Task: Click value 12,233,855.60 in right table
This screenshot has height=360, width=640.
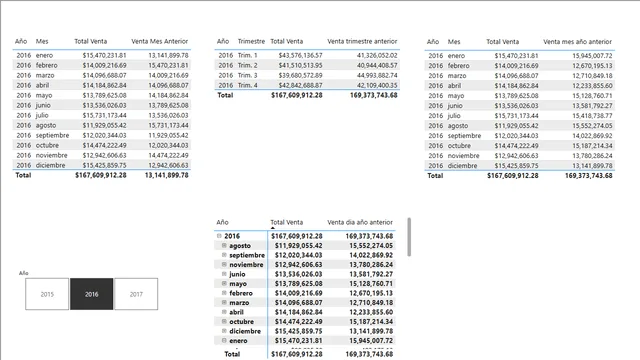Action: (x=592, y=86)
